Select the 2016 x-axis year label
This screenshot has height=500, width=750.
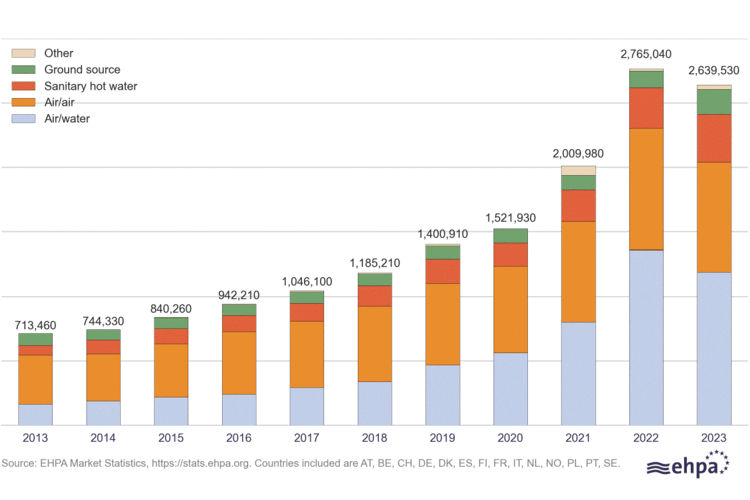click(x=238, y=438)
